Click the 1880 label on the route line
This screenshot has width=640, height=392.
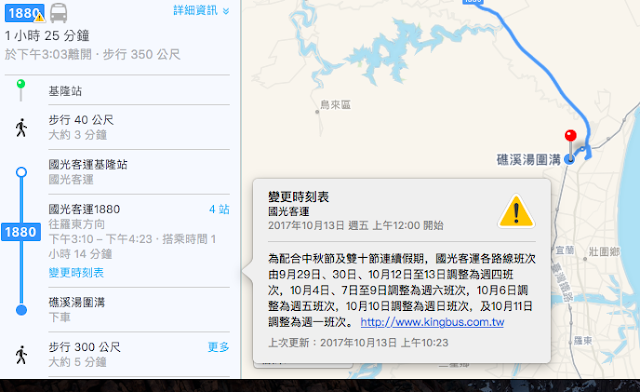tap(21, 232)
